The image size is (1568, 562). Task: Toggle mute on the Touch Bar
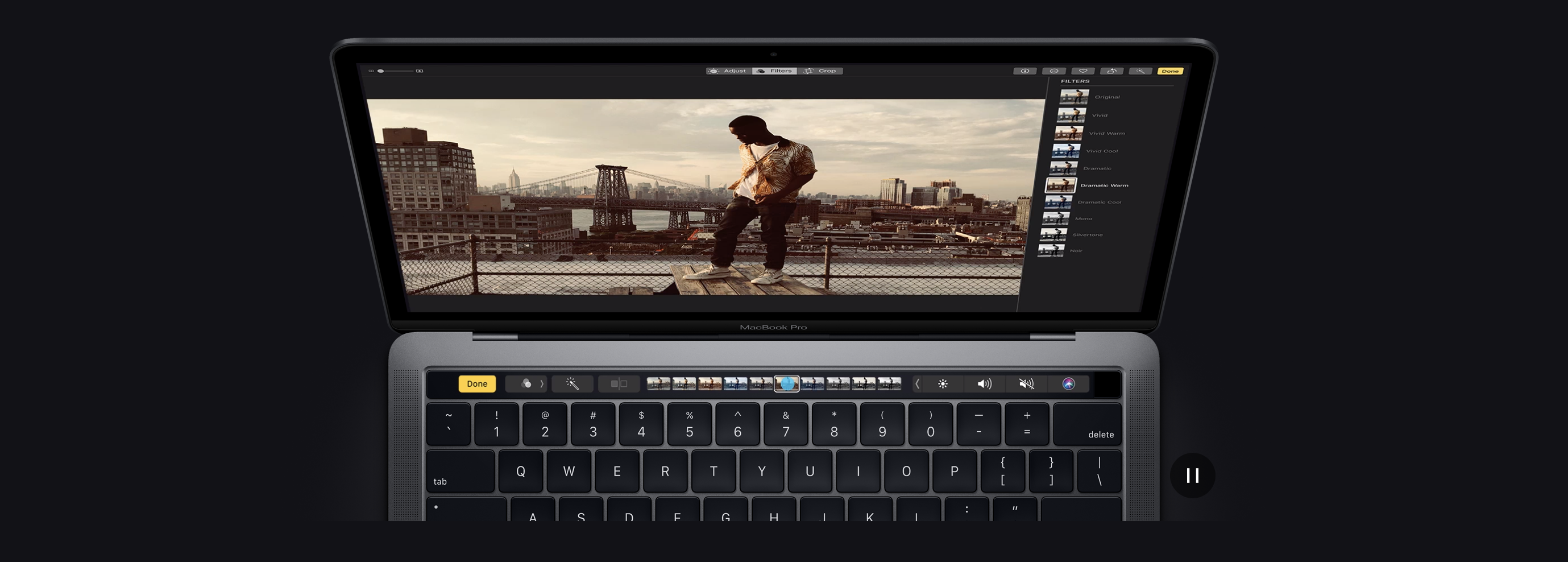point(1026,383)
